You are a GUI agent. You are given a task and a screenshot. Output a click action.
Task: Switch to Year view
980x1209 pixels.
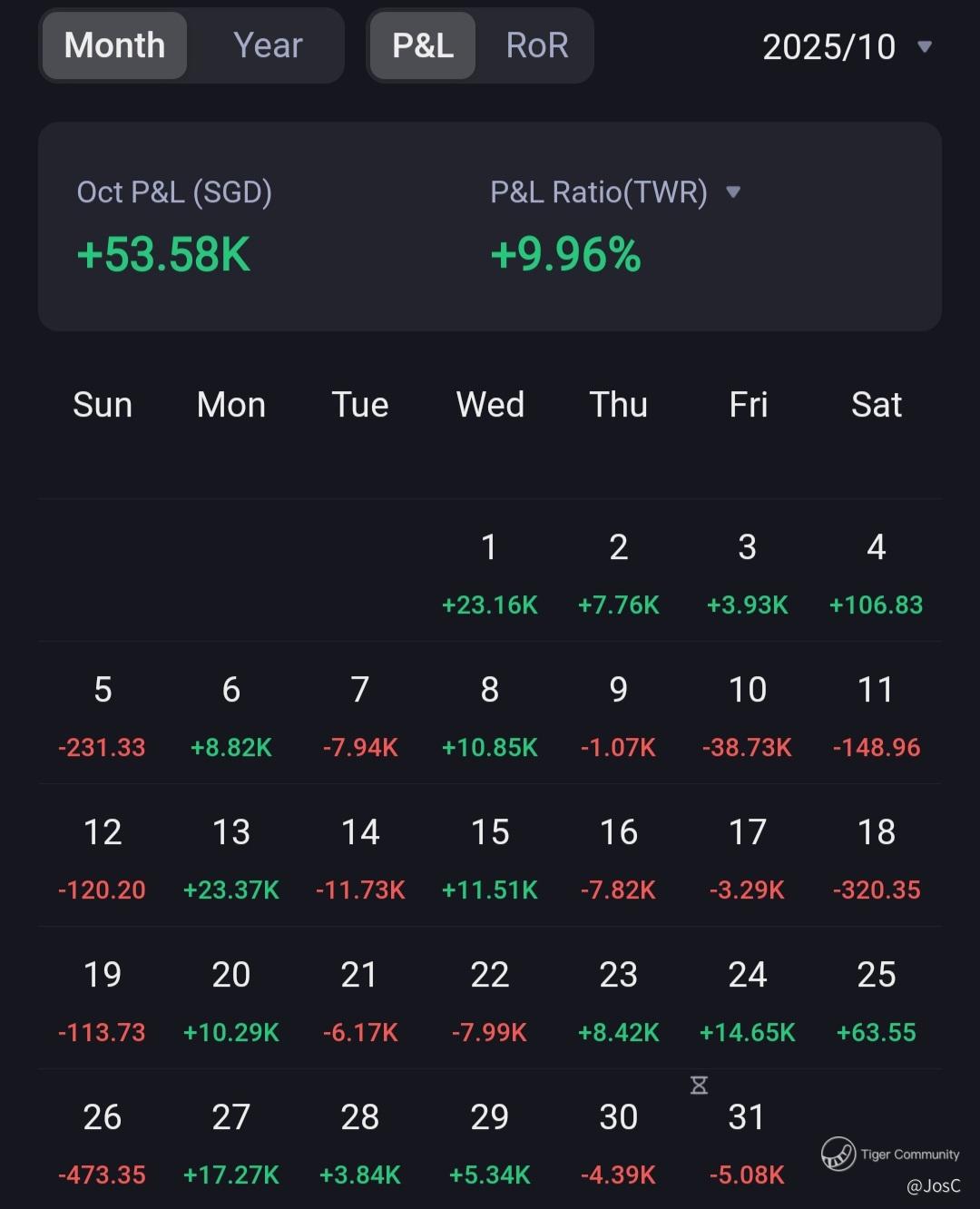267,45
